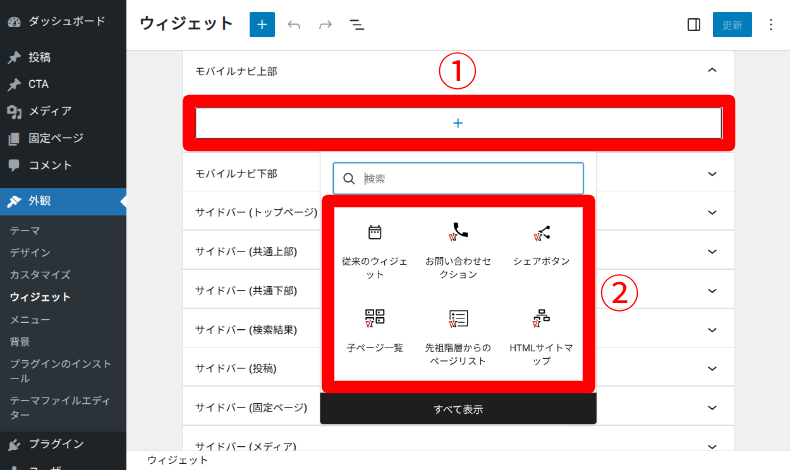The height and width of the screenshot is (470, 790).
Task: Open the three-dot options menu
Action: [x=771, y=25]
